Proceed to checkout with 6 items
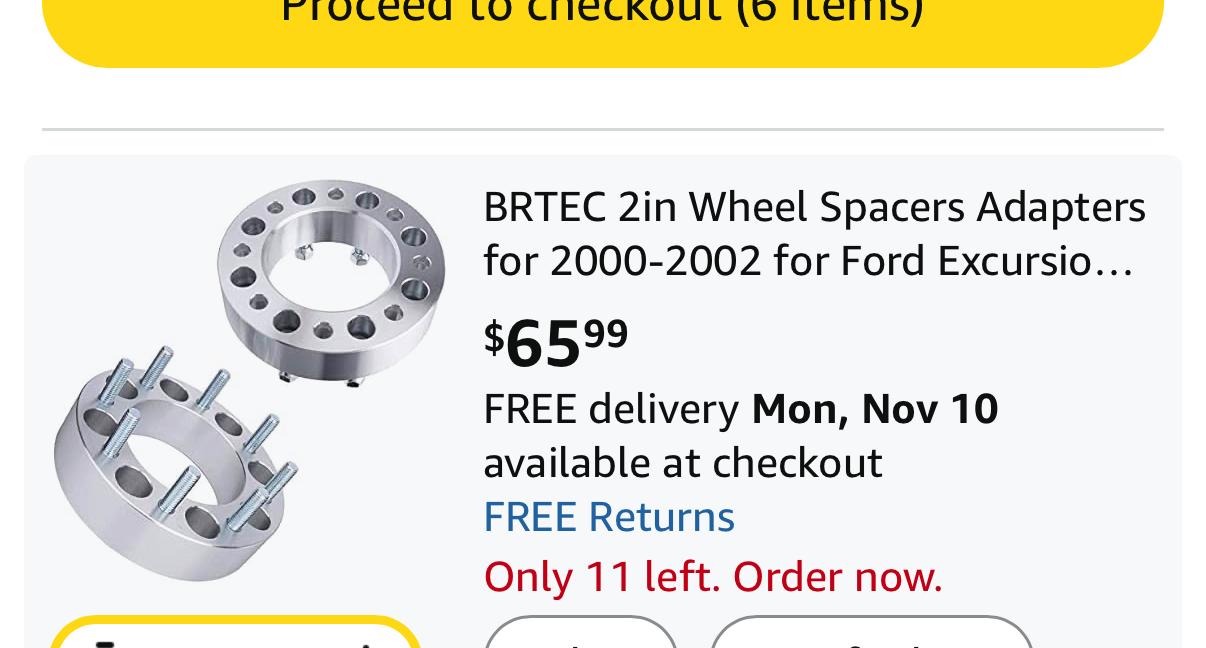The height and width of the screenshot is (648, 1206). coord(602,20)
